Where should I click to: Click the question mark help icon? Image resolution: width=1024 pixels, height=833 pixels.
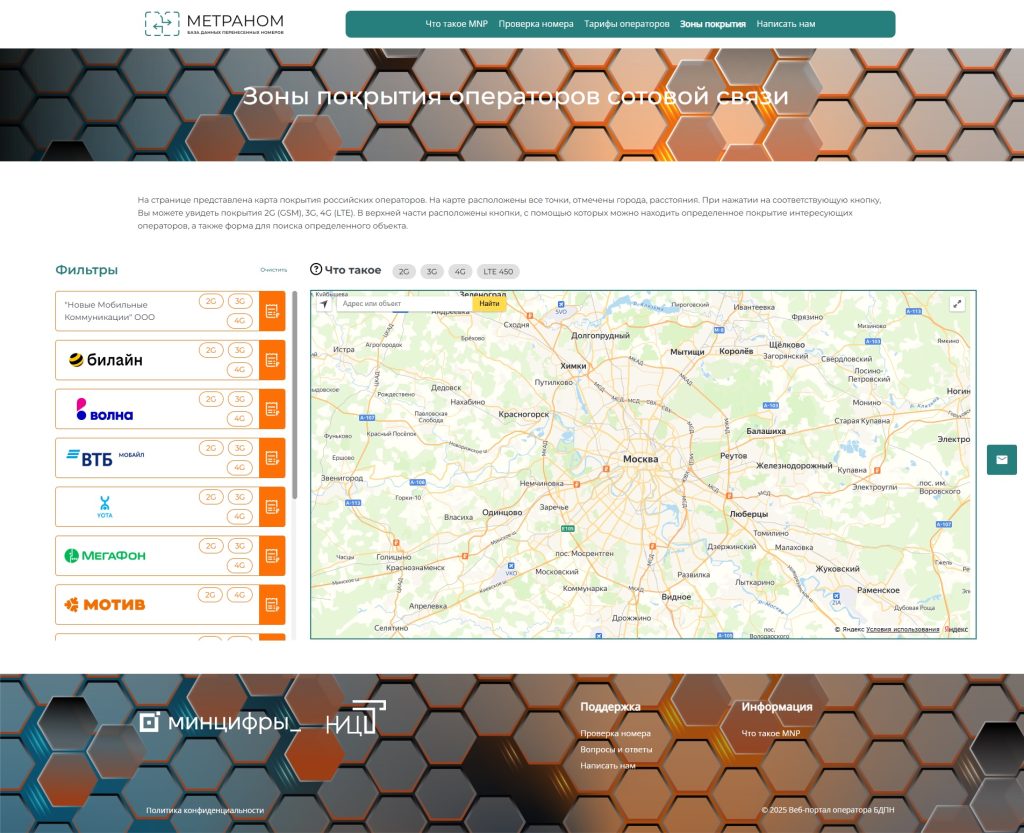[x=316, y=270]
